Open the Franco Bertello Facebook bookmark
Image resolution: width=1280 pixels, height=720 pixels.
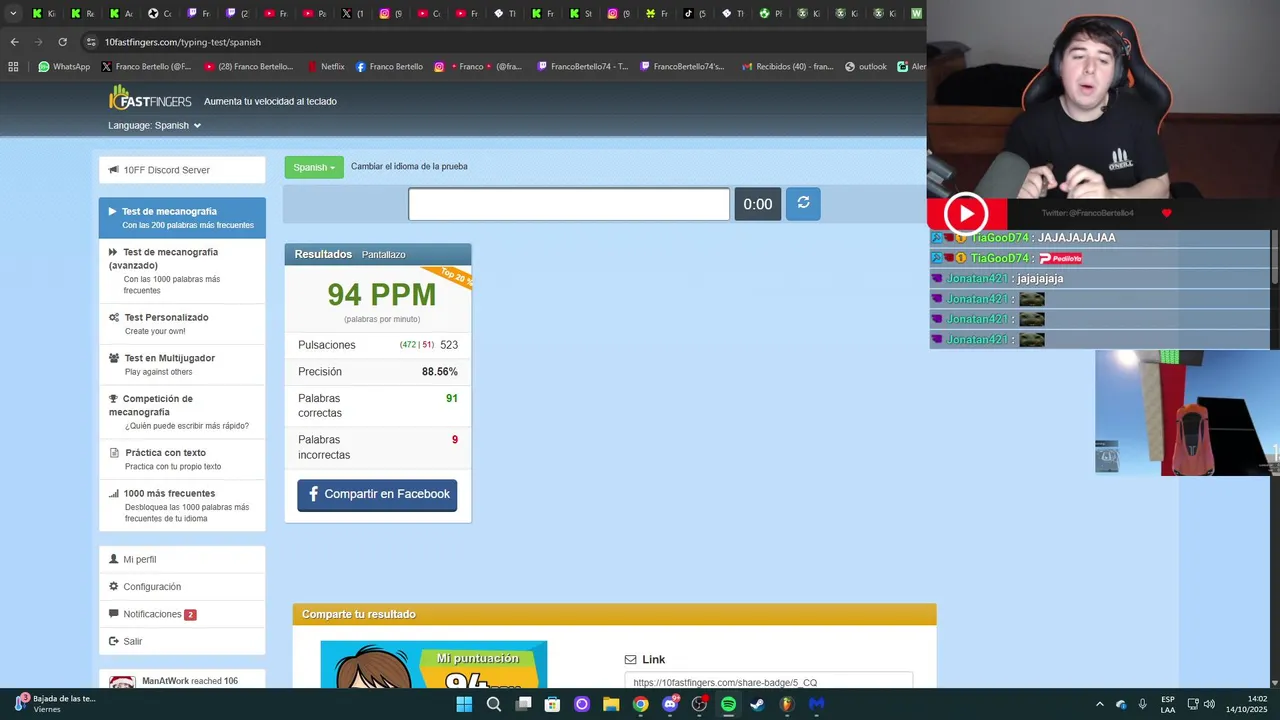[389, 67]
